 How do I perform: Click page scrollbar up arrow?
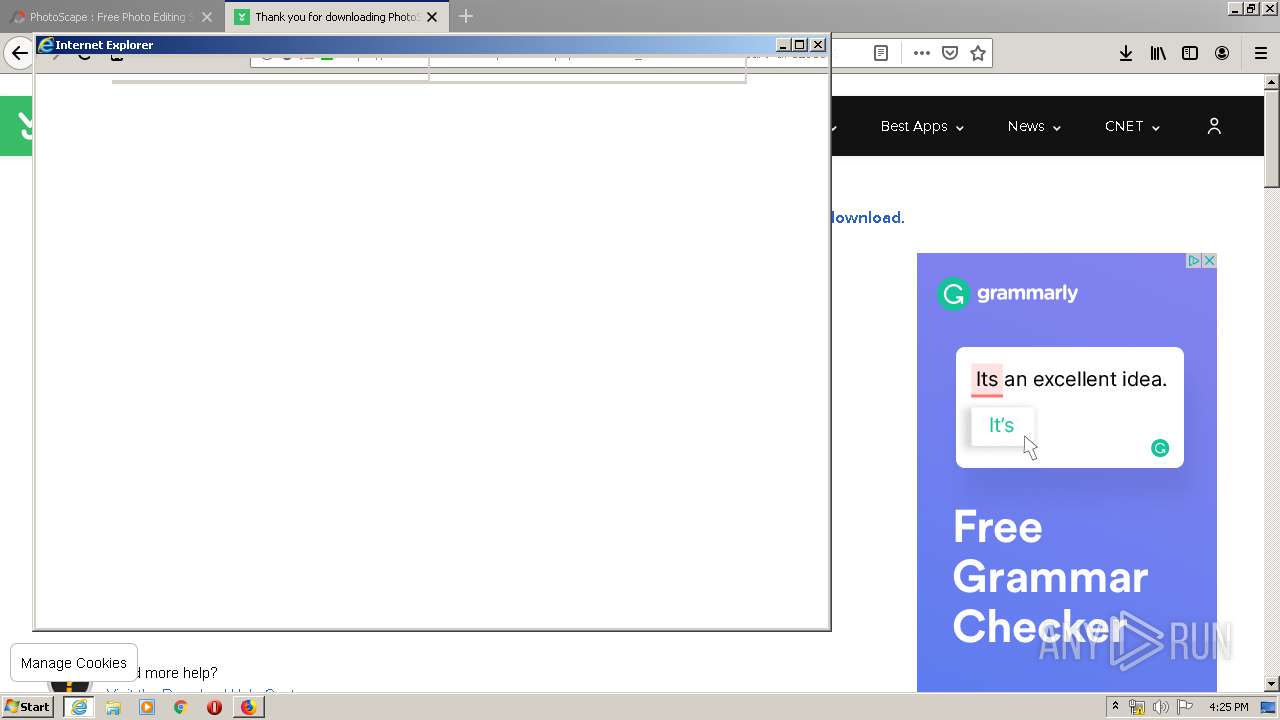(x=1272, y=82)
